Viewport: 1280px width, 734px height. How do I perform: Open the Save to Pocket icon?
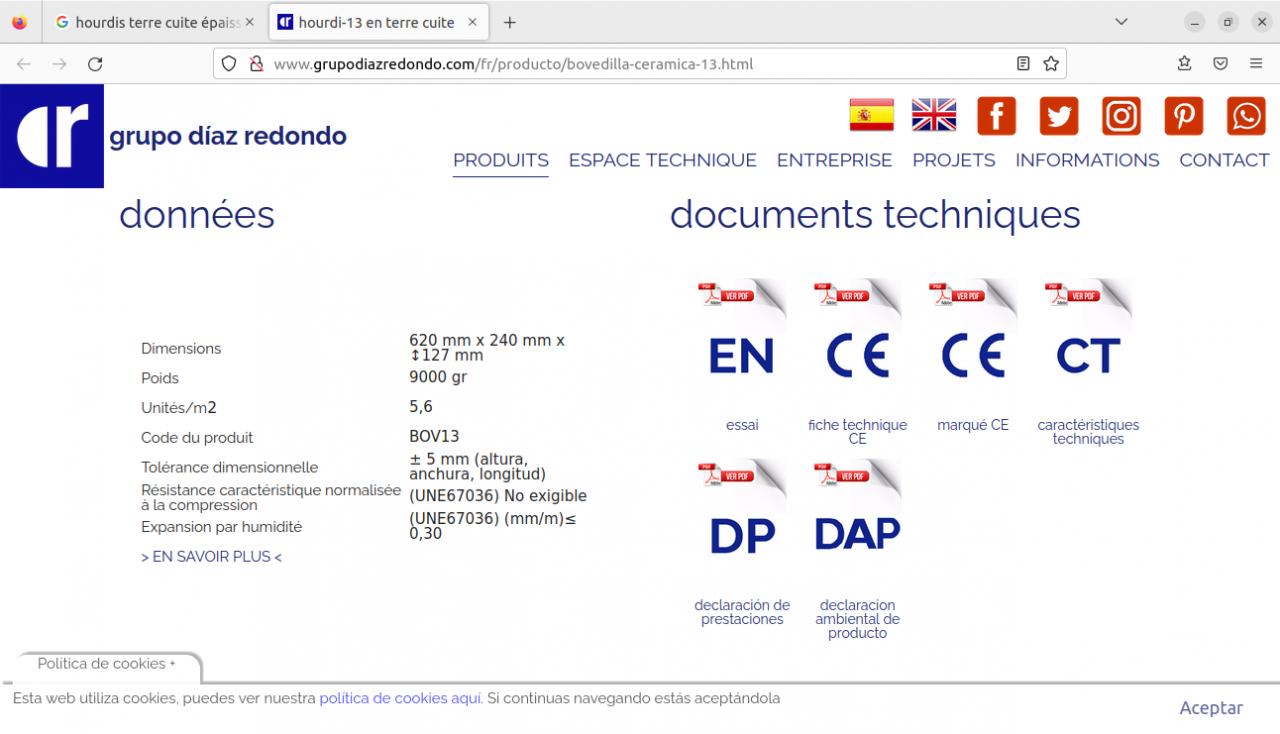[1221, 64]
